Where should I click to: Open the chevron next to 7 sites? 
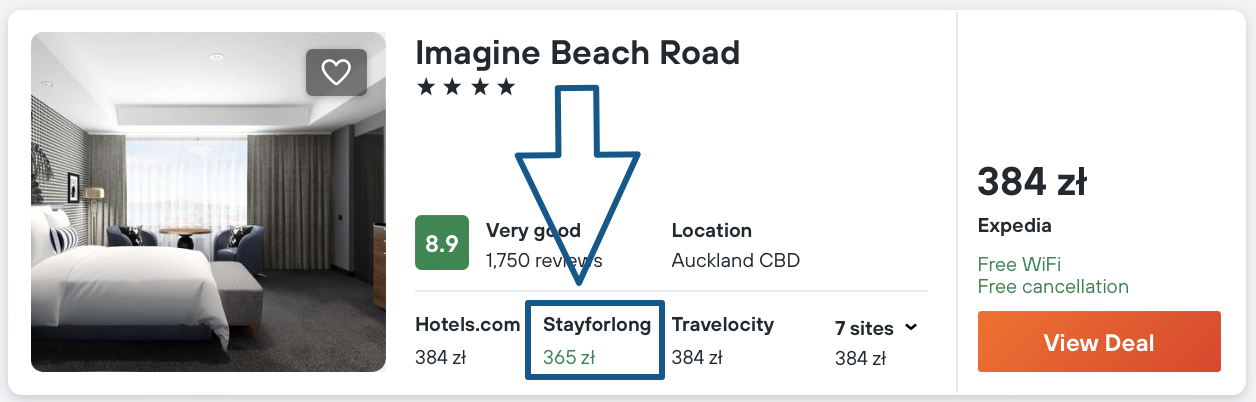pos(911,327)
